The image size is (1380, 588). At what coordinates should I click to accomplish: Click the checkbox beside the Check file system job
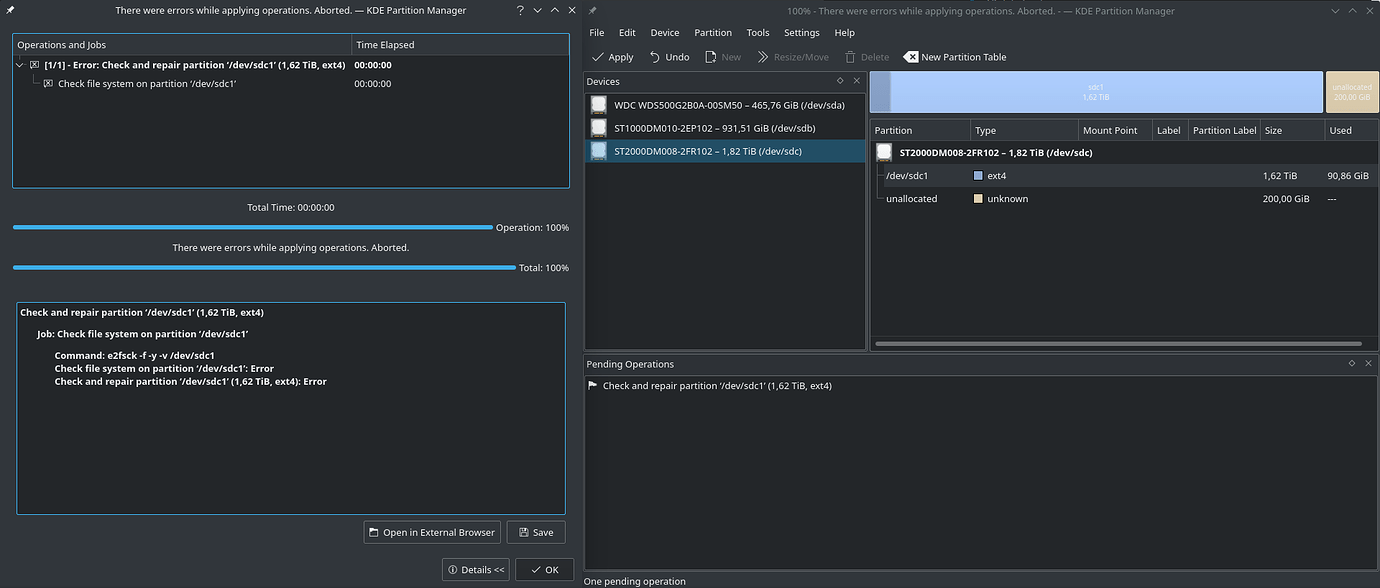click(x=49, y=83)
